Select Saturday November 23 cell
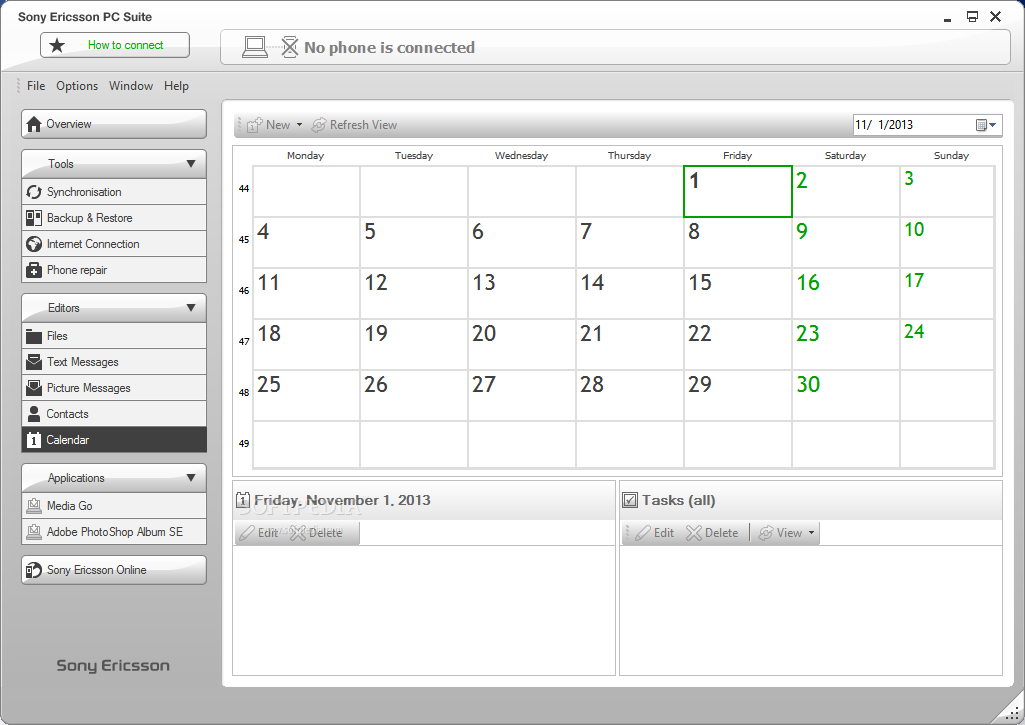This screenshot has width=1025, height=725. click(x=846, y=345)
